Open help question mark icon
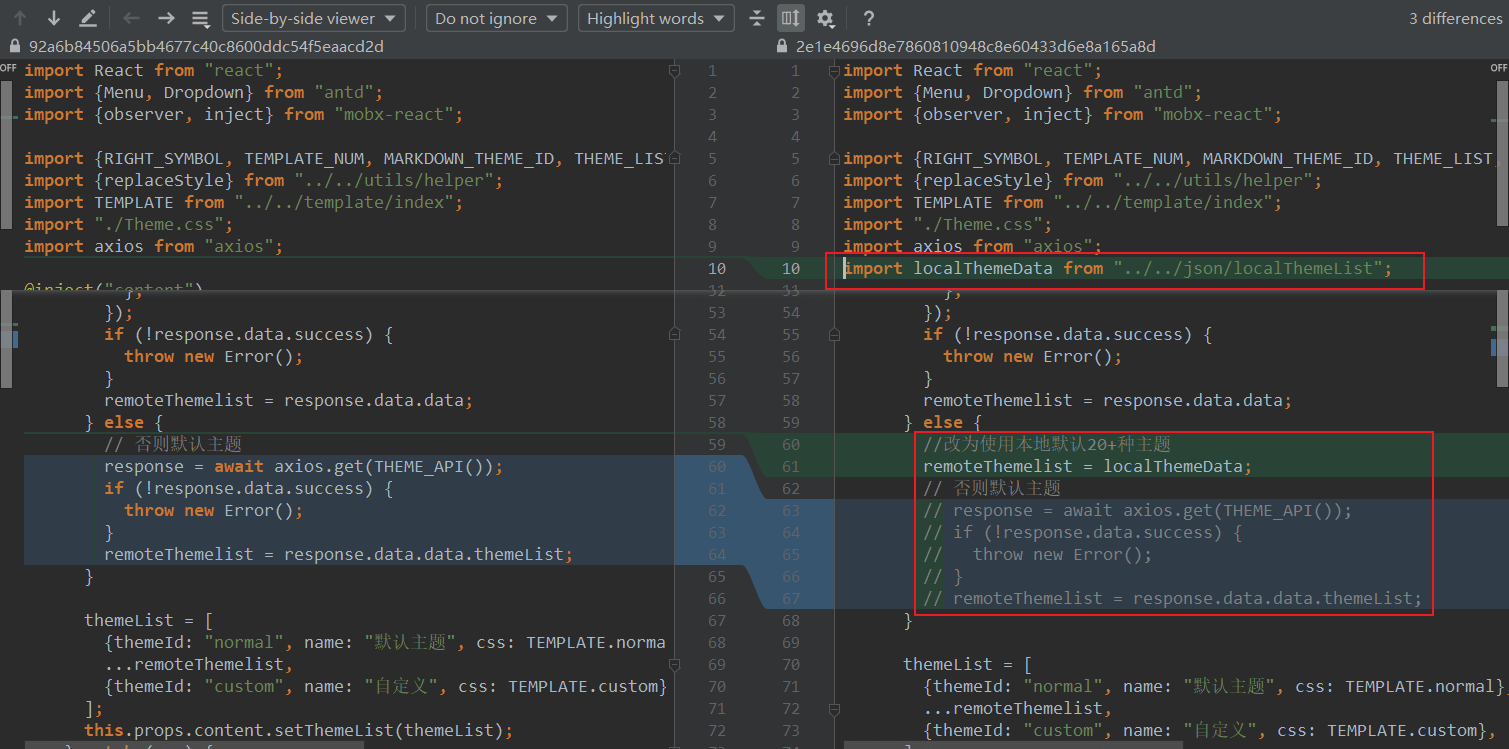 [x=869, y=18]
